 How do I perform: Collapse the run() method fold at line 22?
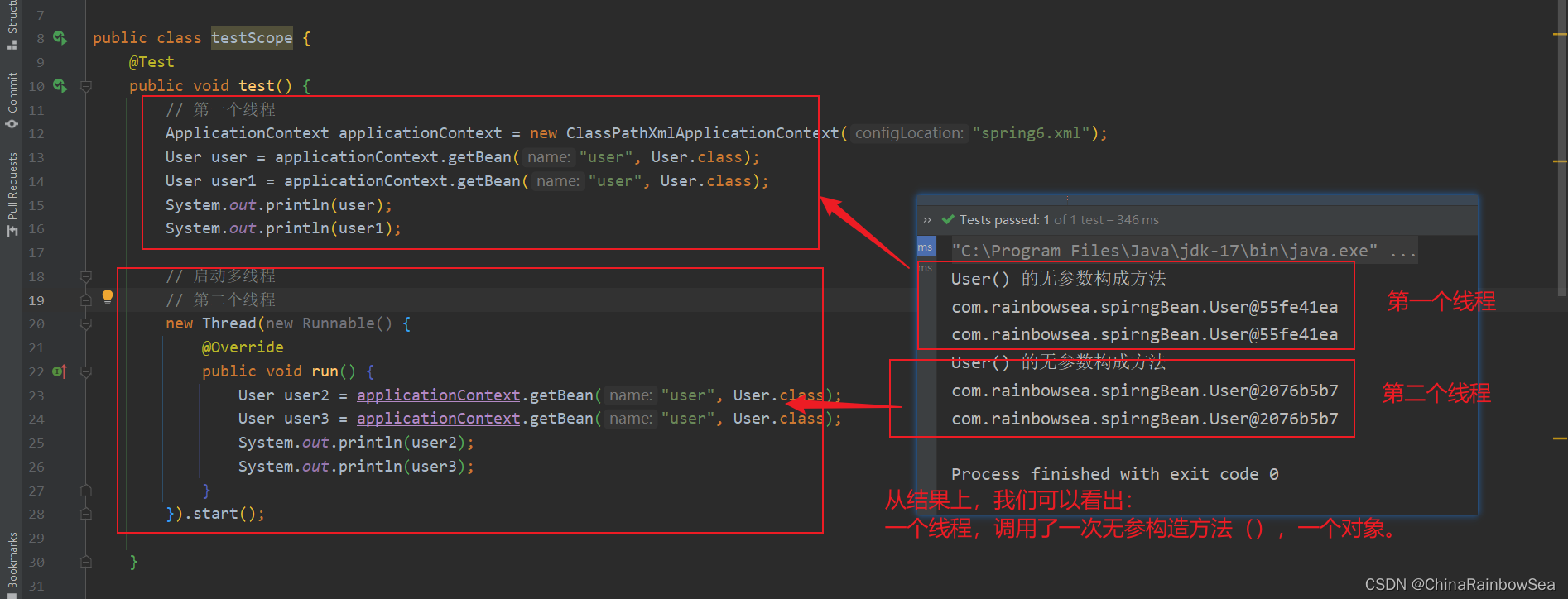[86, 372]
